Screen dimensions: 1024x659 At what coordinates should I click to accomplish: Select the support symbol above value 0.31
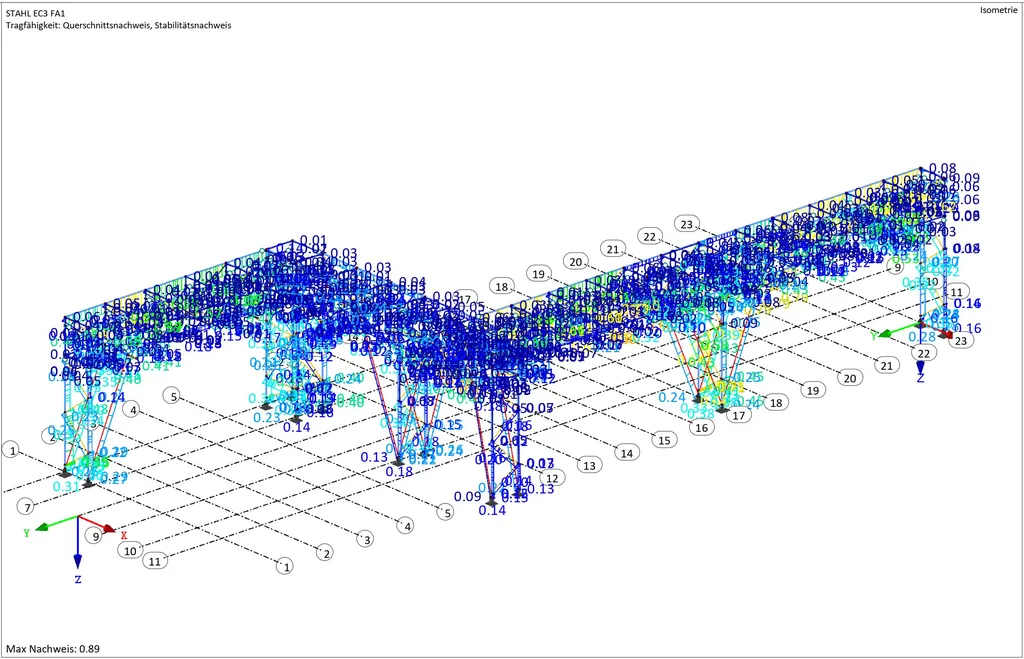pos(66,473)
